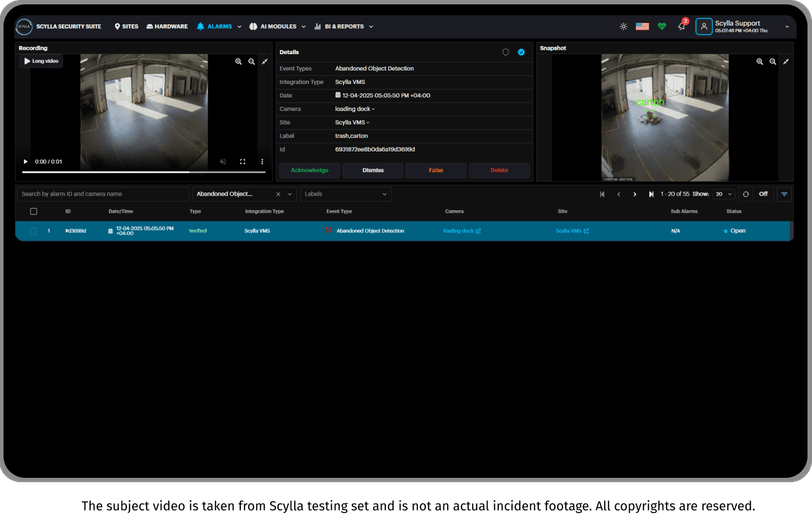Expand the user account dropdown arrow
Viewport: 812px width, 519px height.
click(x=787, y=27)
